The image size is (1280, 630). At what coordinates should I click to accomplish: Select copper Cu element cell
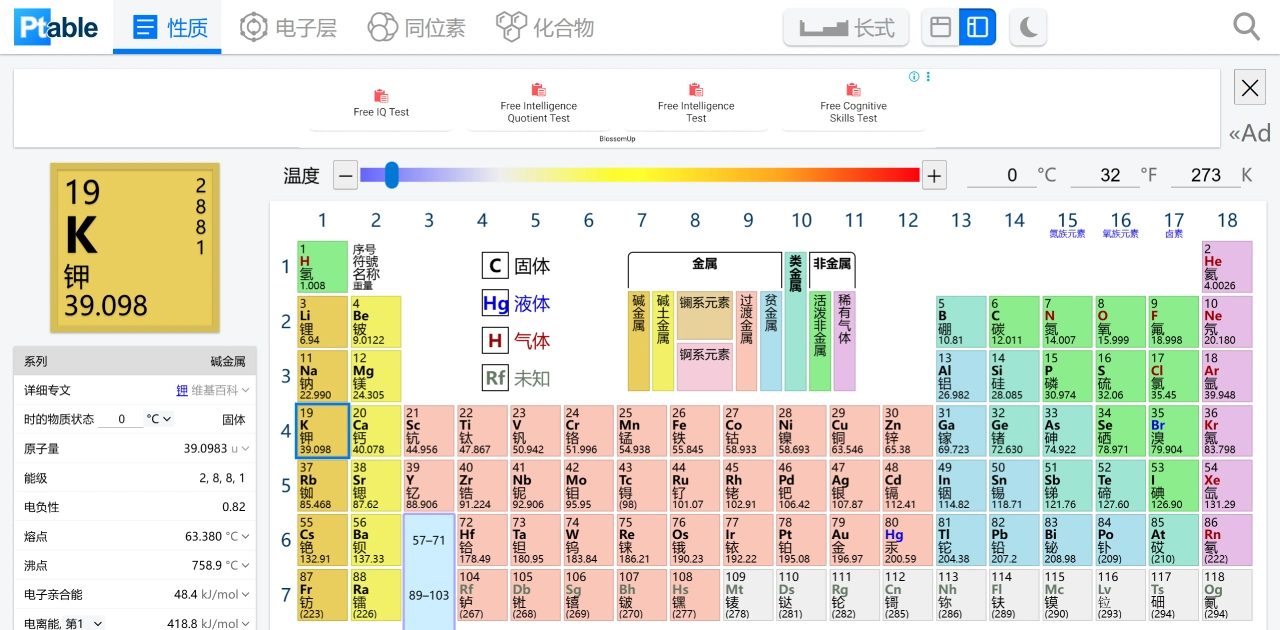tap(854, 430)
